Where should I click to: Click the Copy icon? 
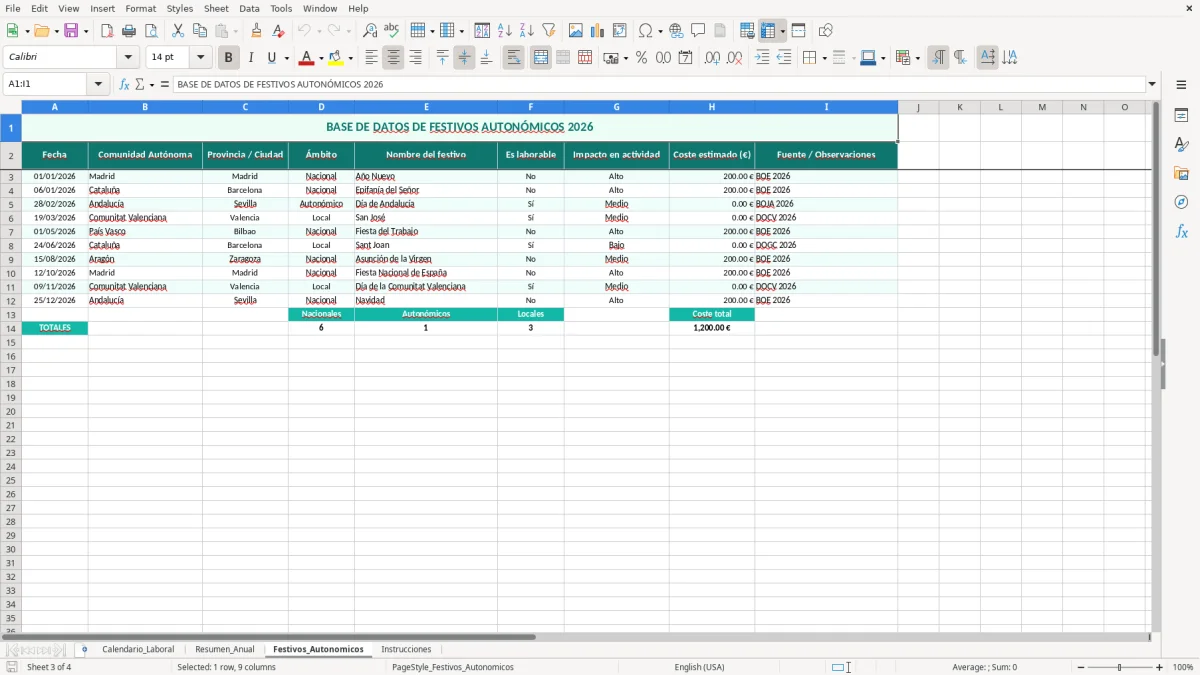(x=200, y=31)
